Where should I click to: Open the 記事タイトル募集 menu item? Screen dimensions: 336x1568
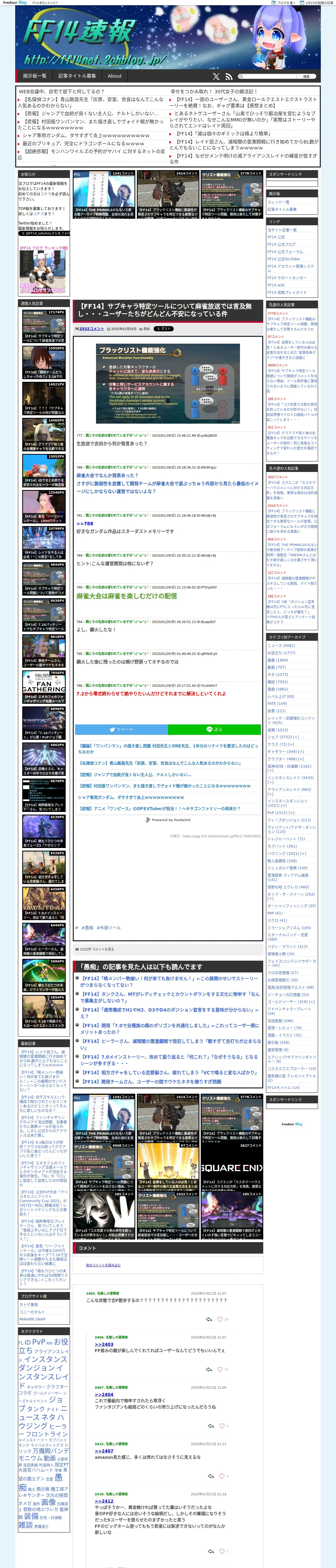click(x=77, y=77)
